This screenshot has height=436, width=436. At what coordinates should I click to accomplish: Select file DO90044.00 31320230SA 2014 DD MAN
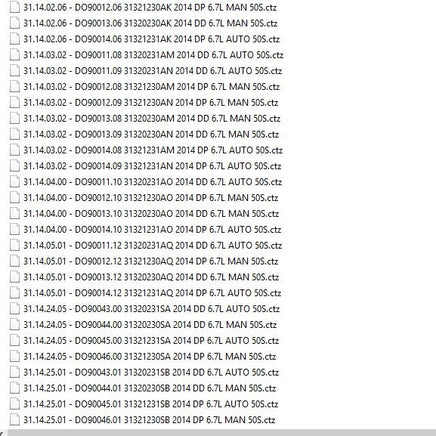150,324
